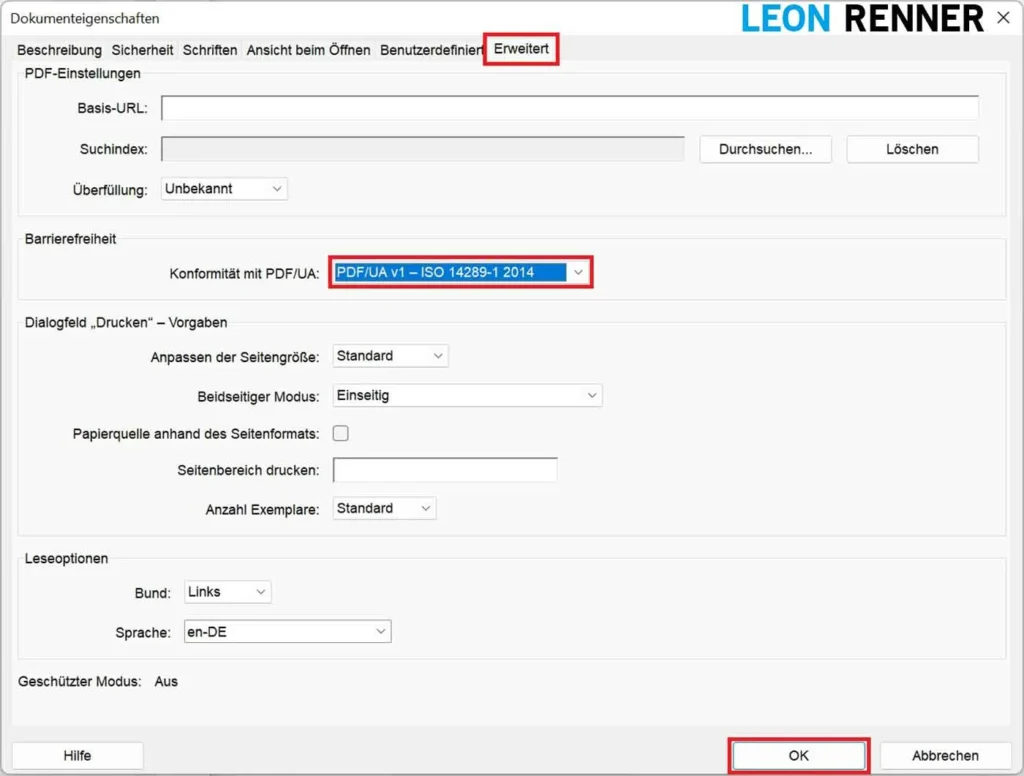
Task: Expand the Überfüllung dropdown
Action: point(224,188)
